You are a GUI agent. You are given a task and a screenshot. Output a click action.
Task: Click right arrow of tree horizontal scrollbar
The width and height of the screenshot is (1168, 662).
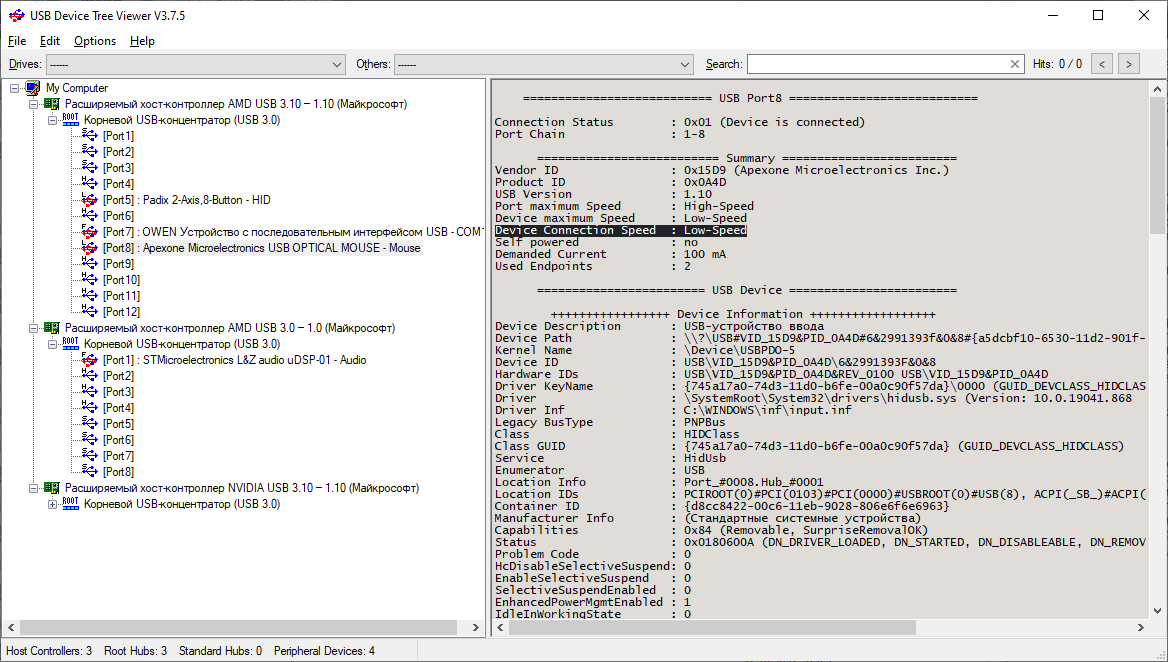tap(476, 628)
